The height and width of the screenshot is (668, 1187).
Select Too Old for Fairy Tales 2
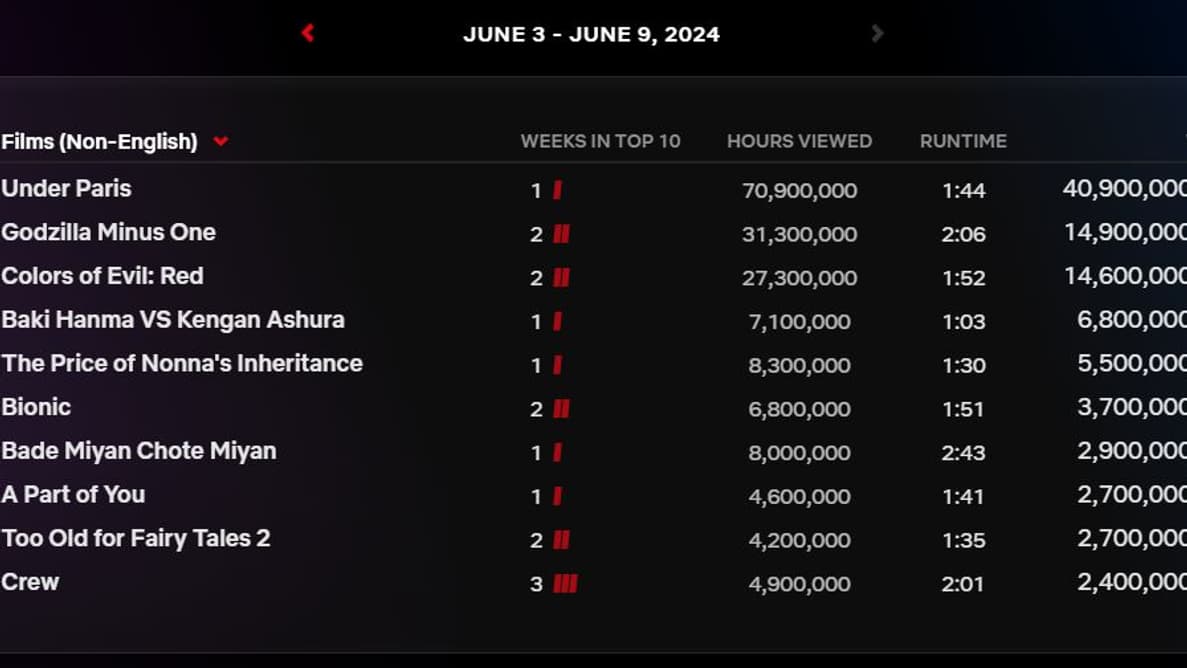click(136, 539)
